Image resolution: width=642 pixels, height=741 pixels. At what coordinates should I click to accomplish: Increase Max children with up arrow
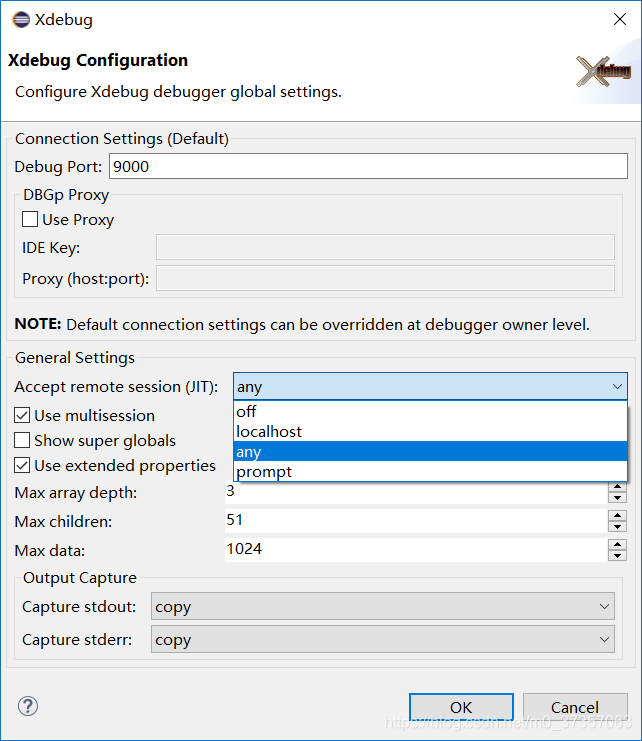[x=617, y=516]
